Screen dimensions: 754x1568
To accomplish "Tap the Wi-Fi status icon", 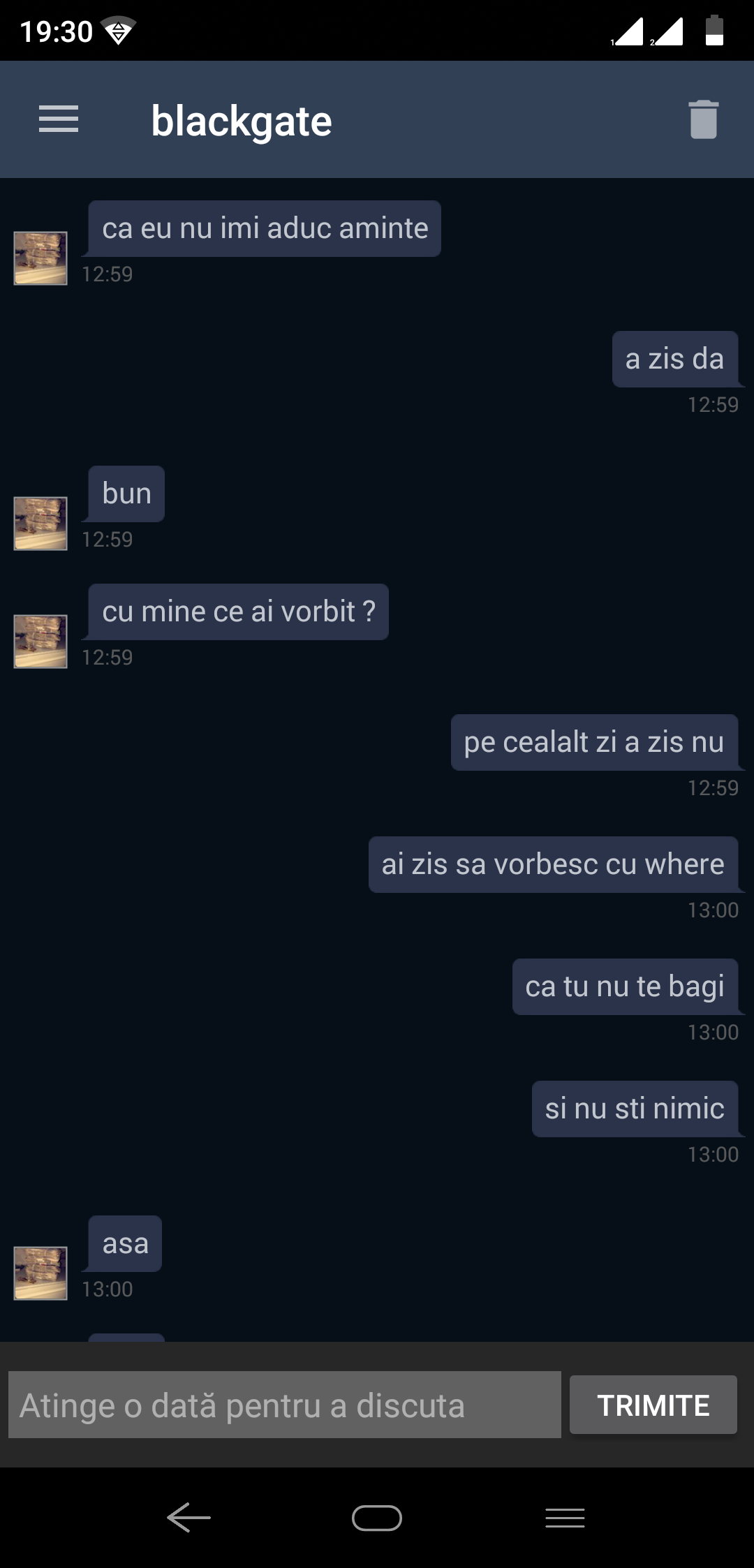I will coord(118,31).
